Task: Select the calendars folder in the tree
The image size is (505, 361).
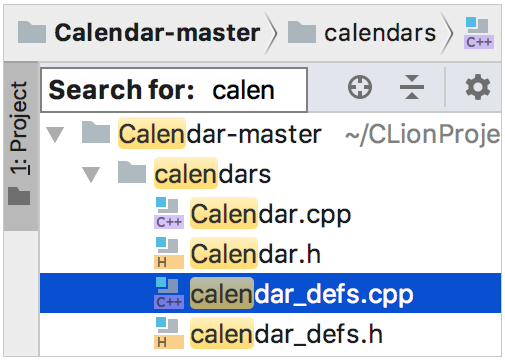Action: 213,174
